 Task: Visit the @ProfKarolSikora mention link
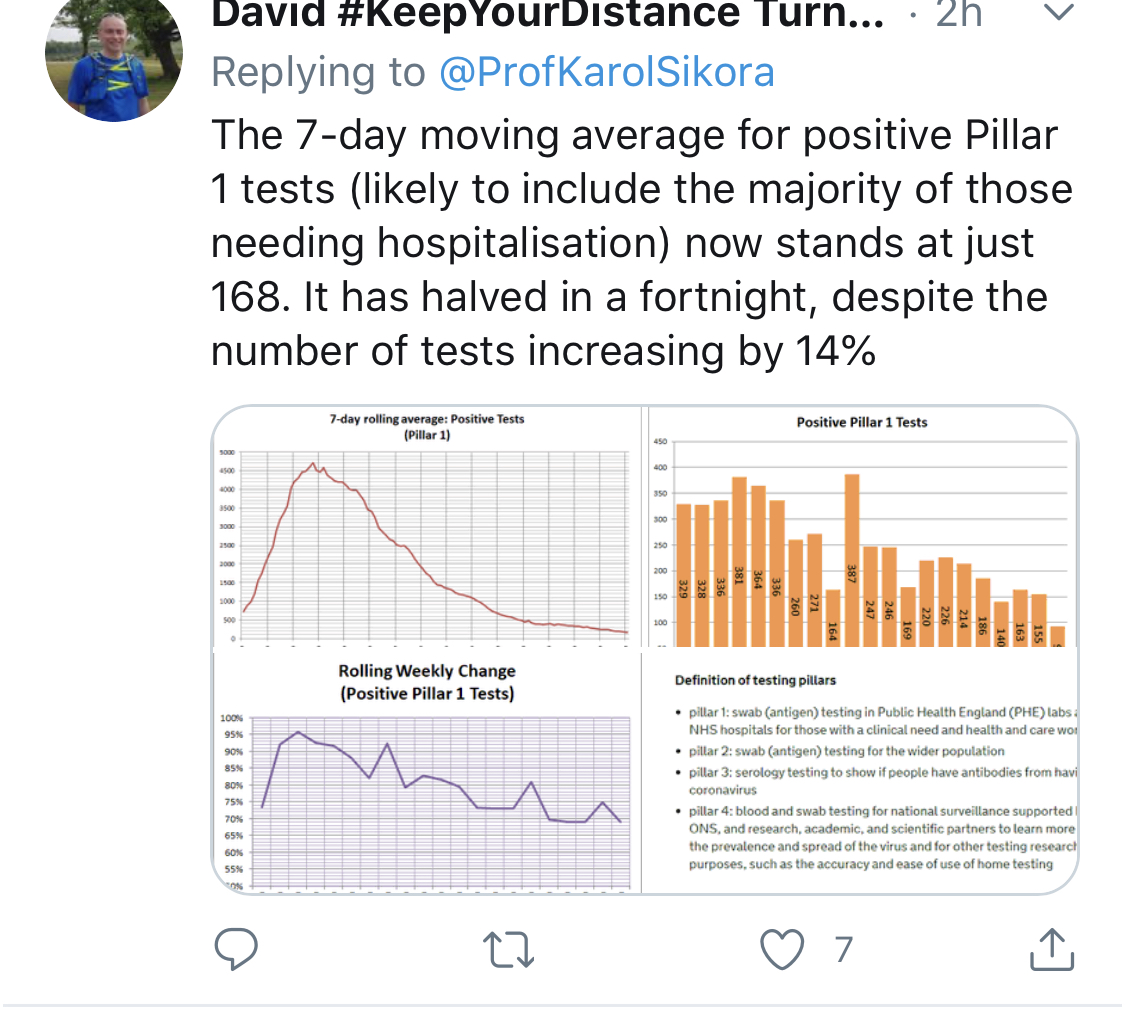[x=606, y=73]
